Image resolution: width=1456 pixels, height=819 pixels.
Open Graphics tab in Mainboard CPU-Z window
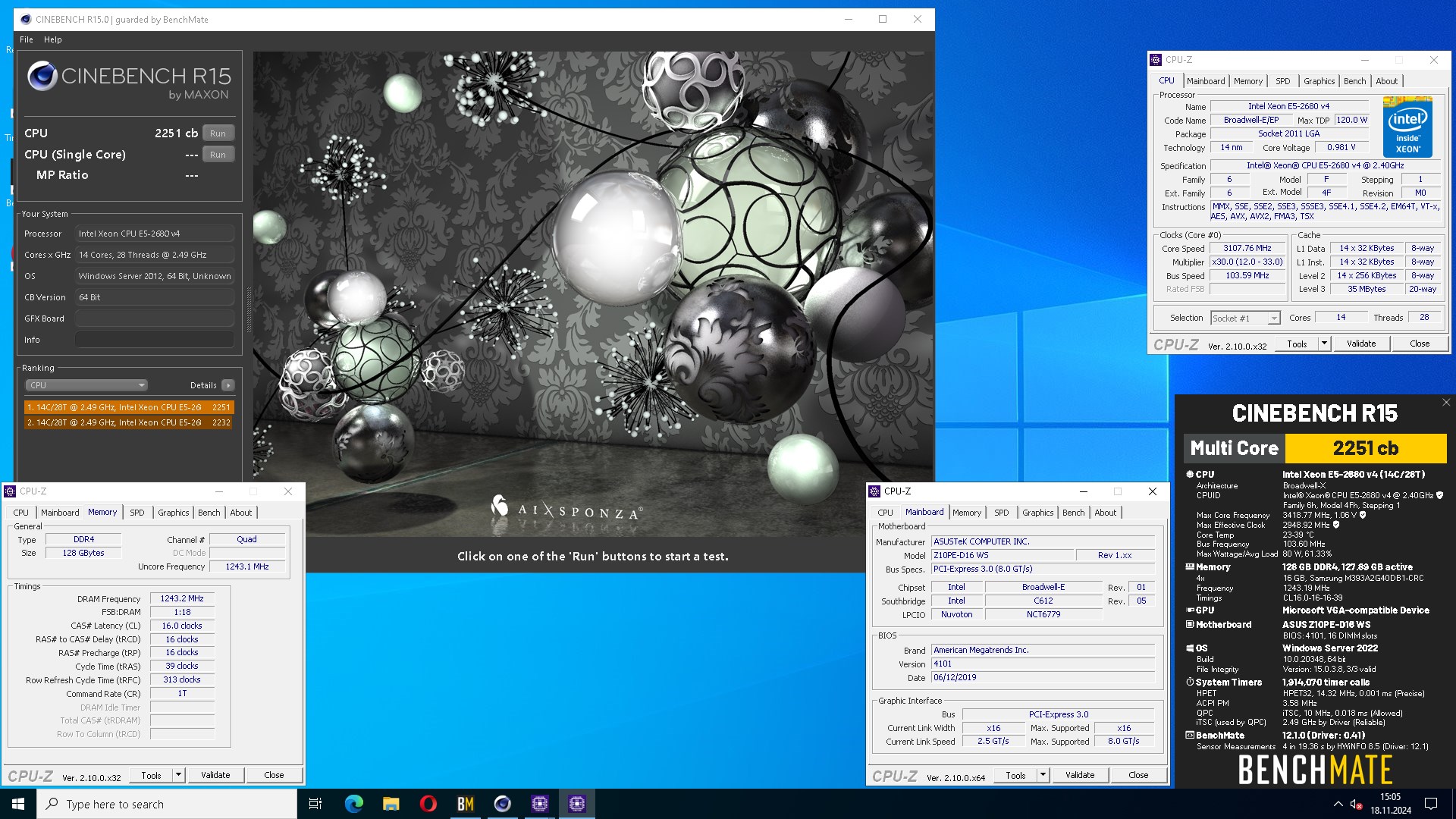click(1037, 513)
